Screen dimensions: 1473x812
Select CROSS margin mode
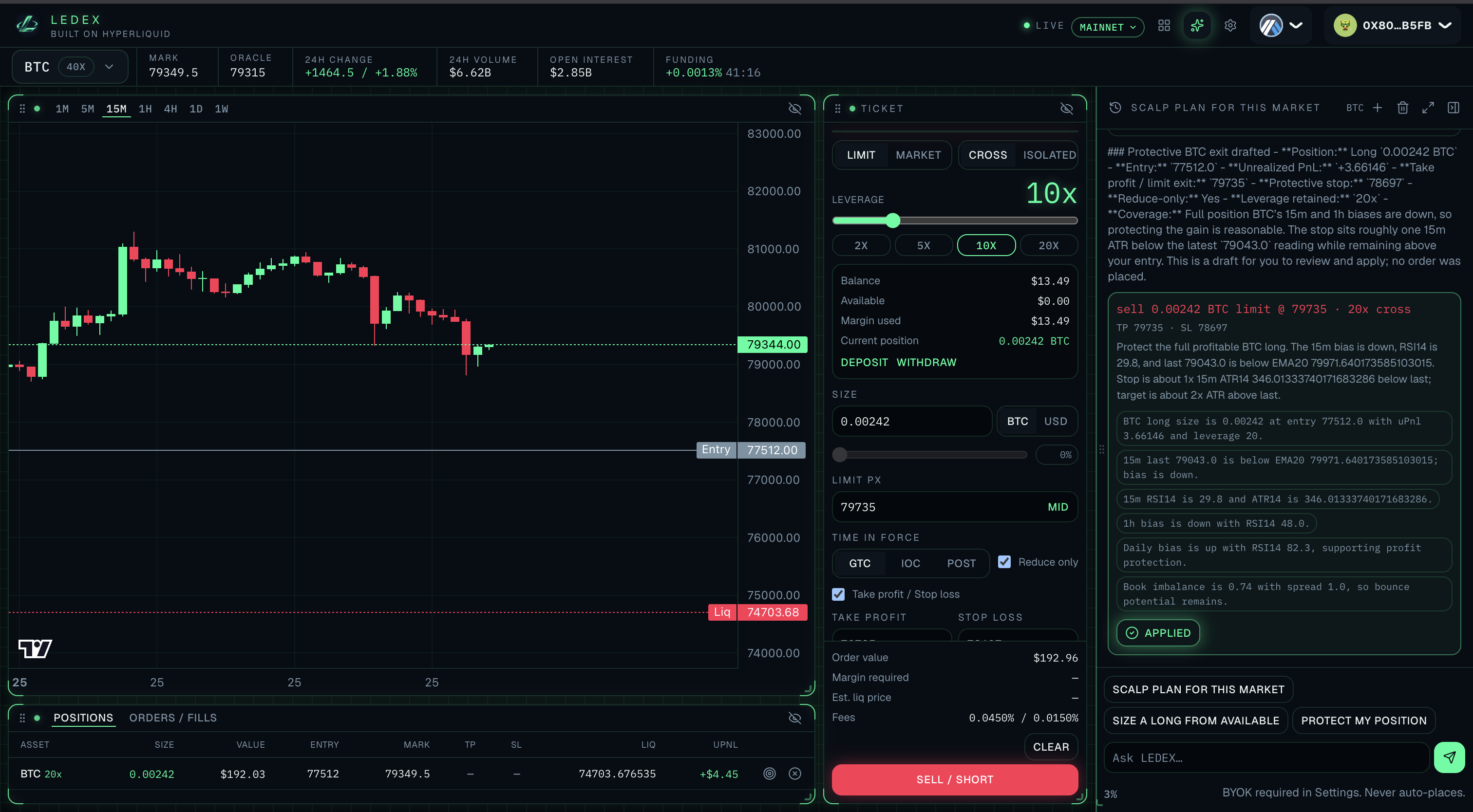pyautogui.click(x=987, y=155)
